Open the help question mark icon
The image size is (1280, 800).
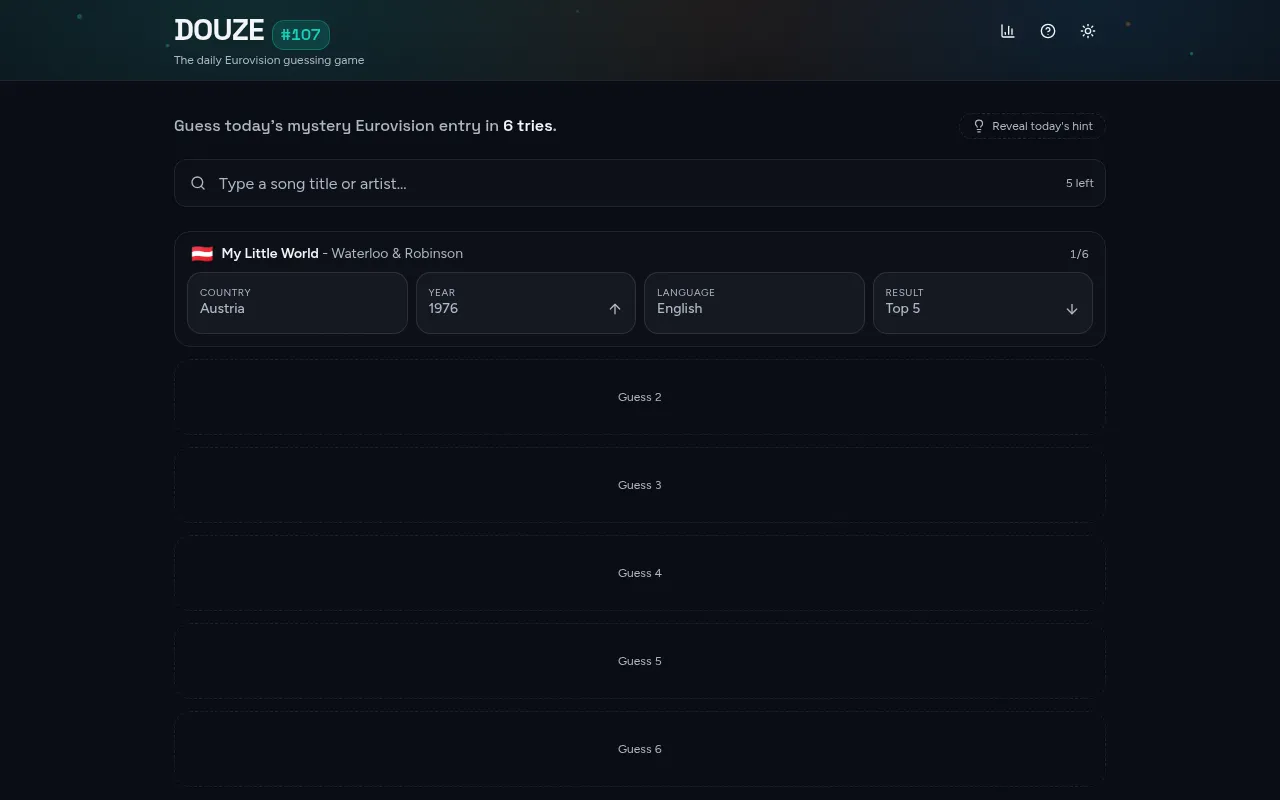[x=1048, y=31]
